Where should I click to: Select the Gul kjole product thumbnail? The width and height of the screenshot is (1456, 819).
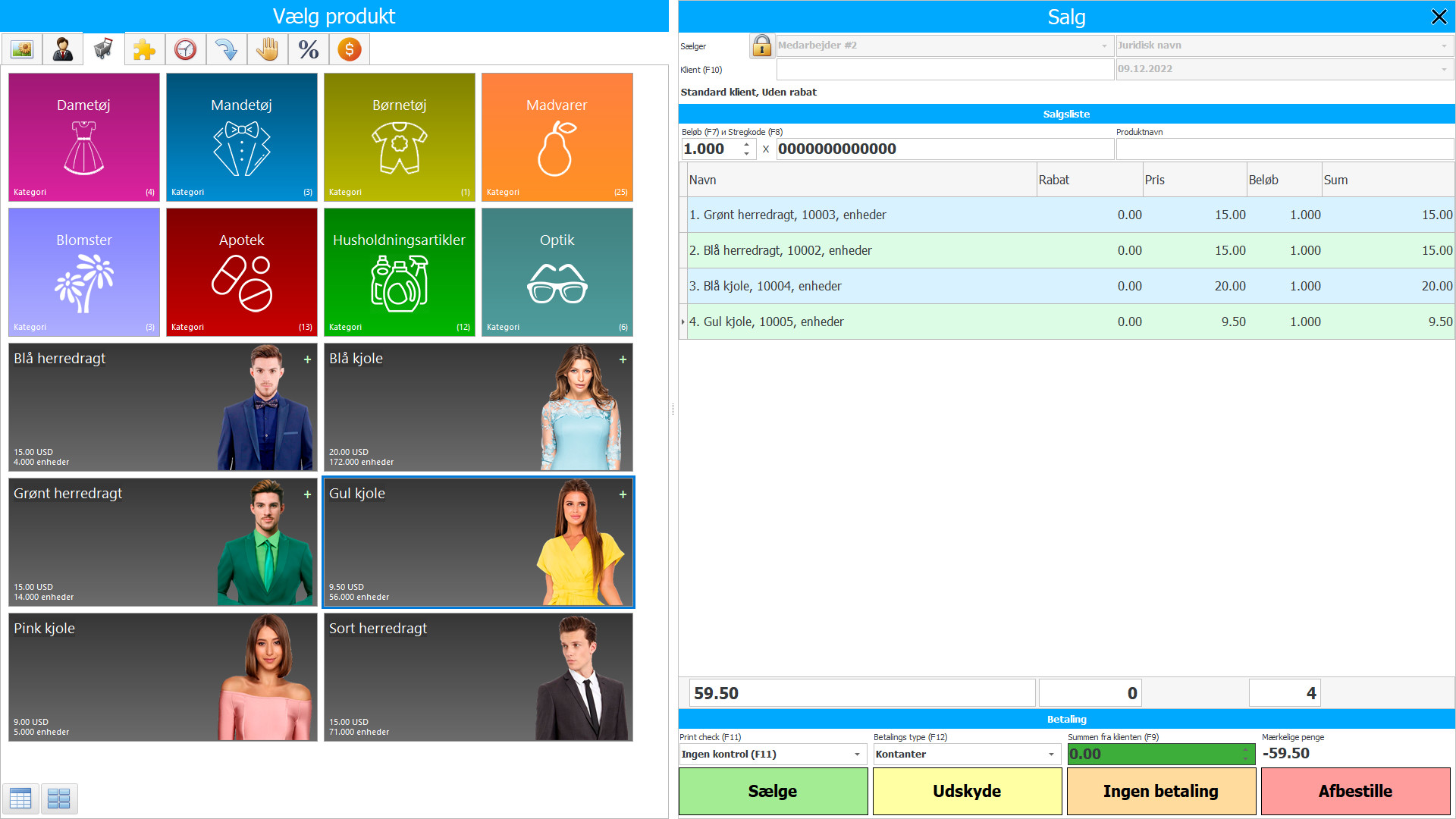tap(478, 541)
